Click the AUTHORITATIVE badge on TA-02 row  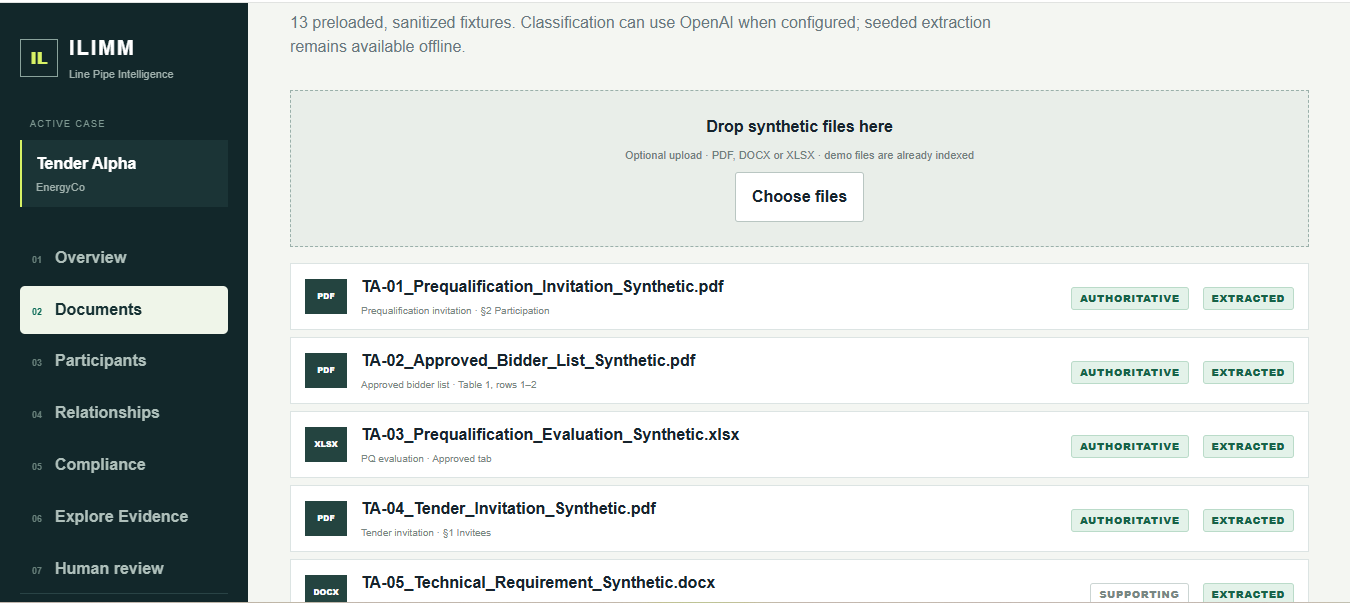1130,372
